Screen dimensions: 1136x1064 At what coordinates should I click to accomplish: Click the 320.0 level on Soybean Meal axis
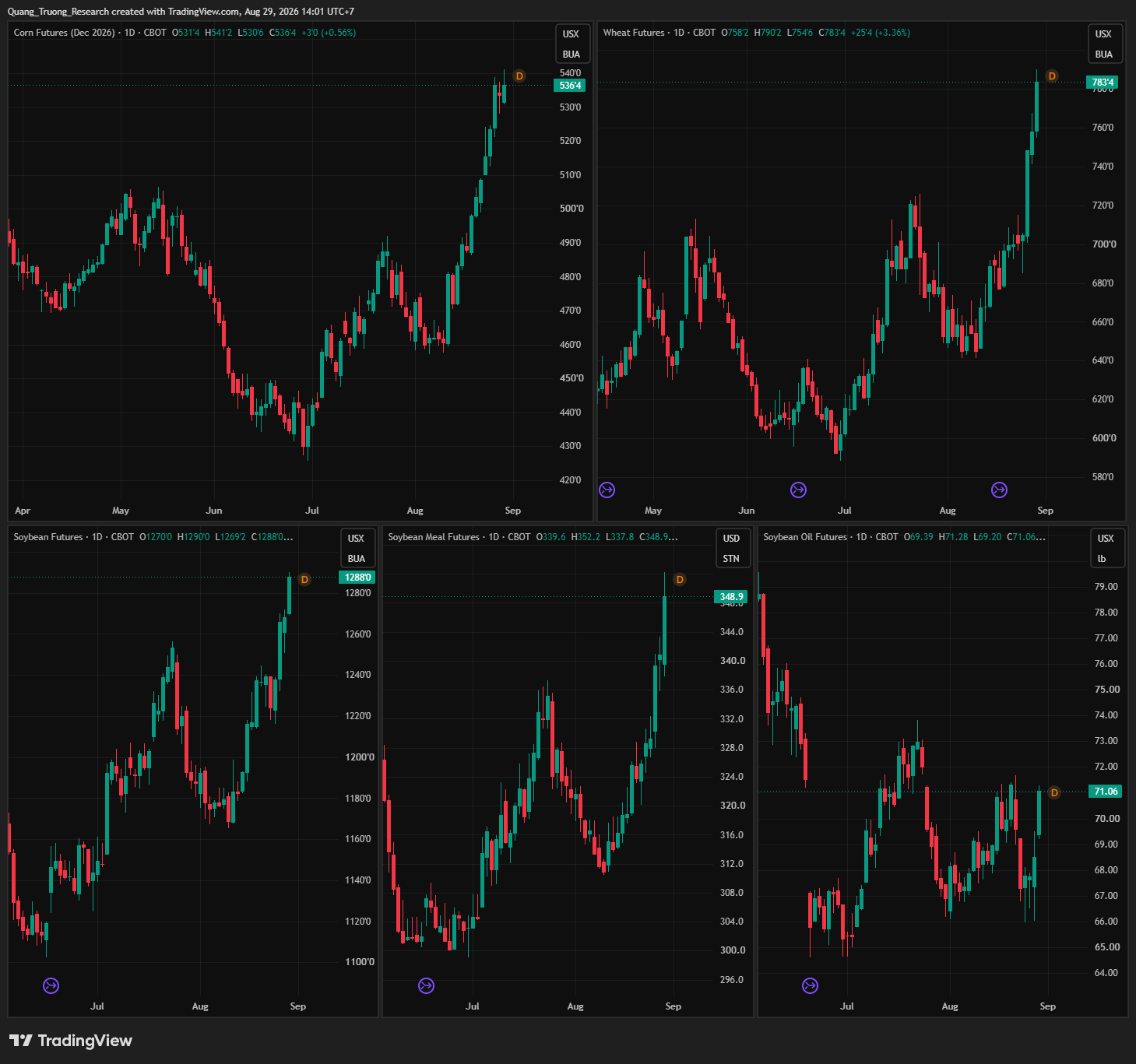[733, 806]
